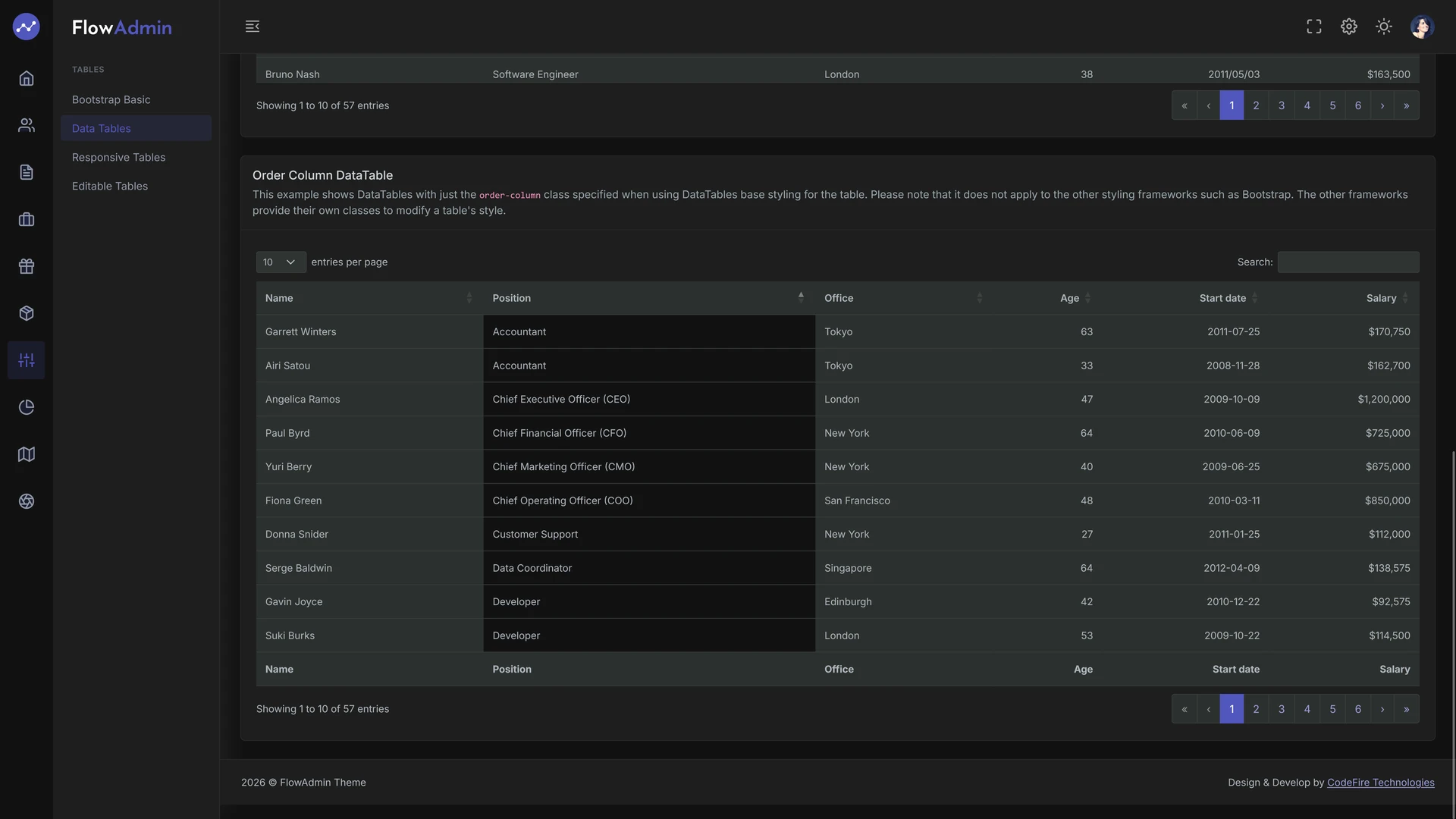Click the Chief Marketing Officer (CMO) cell
This screenshot has width=1456, height=819.
(x=649, y=467)
